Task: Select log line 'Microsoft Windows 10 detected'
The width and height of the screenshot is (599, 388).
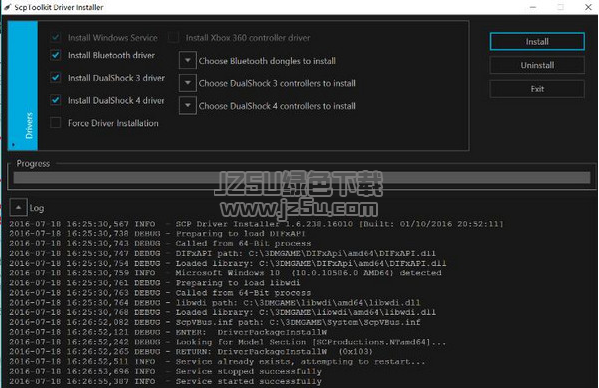Action: tap(225, 273)
